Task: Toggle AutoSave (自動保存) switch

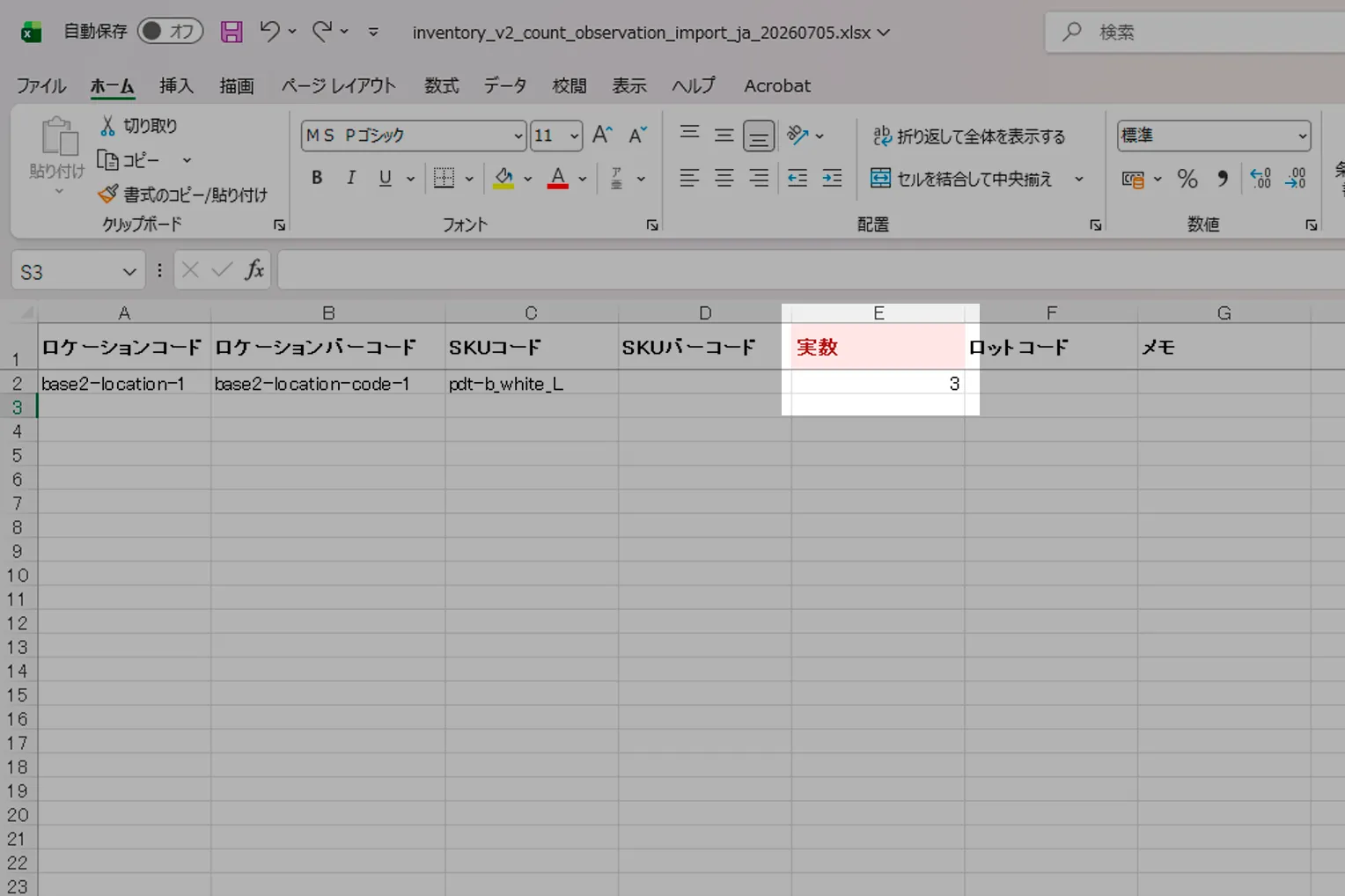Action: [x=170, y=32]
